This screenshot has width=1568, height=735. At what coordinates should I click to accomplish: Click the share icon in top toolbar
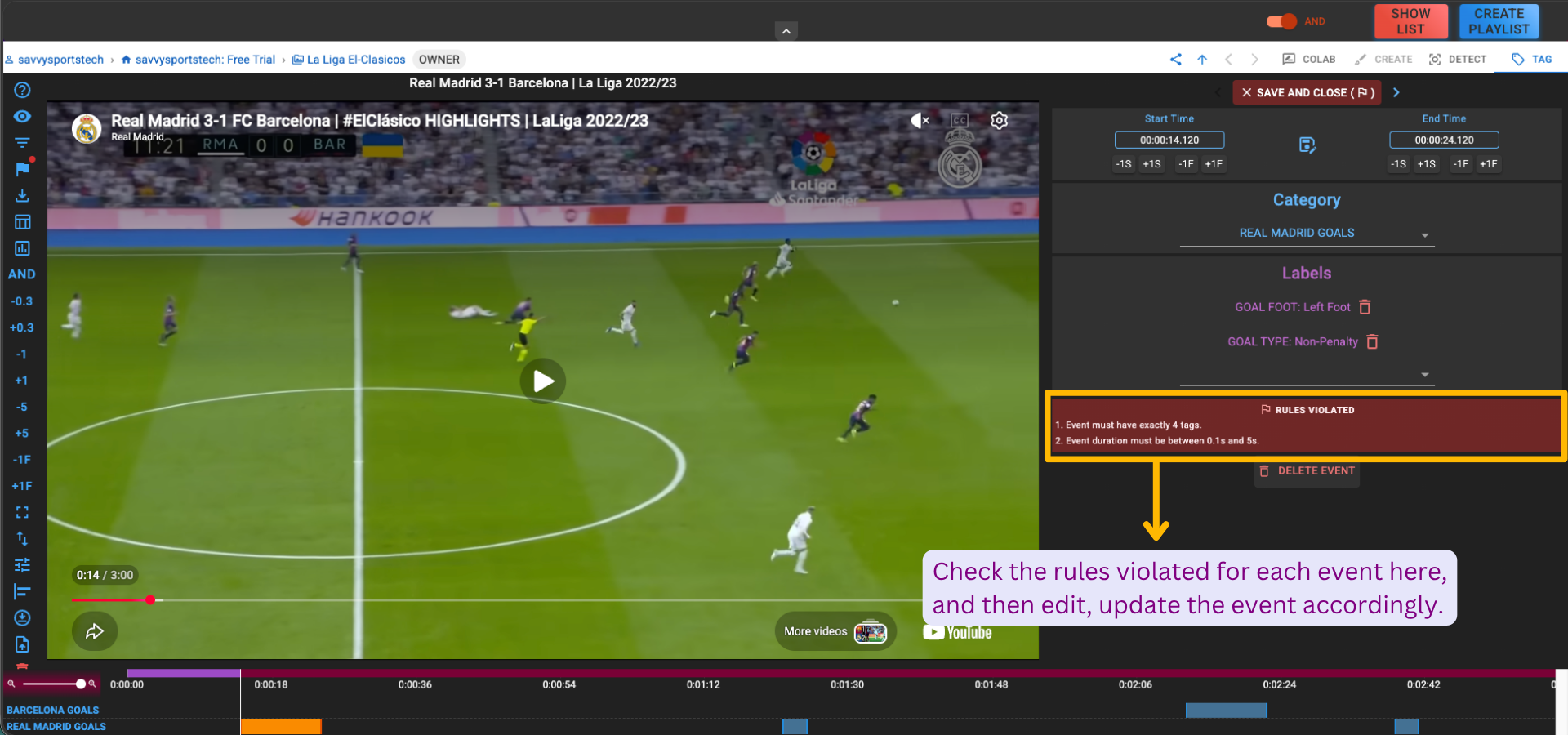click(1175, 59)
